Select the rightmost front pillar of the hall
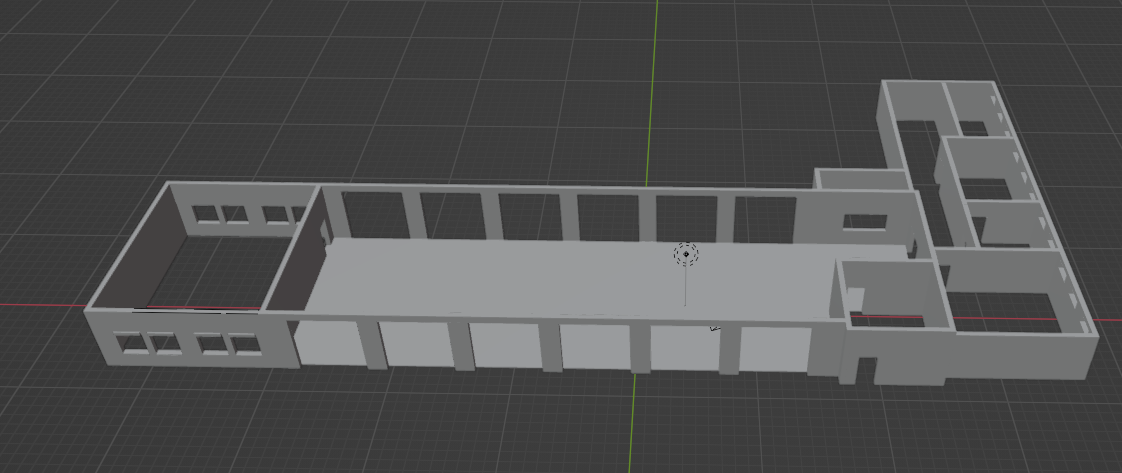Screen dimensions: 1122x473 pyautogui.click(x=729, y=350)
